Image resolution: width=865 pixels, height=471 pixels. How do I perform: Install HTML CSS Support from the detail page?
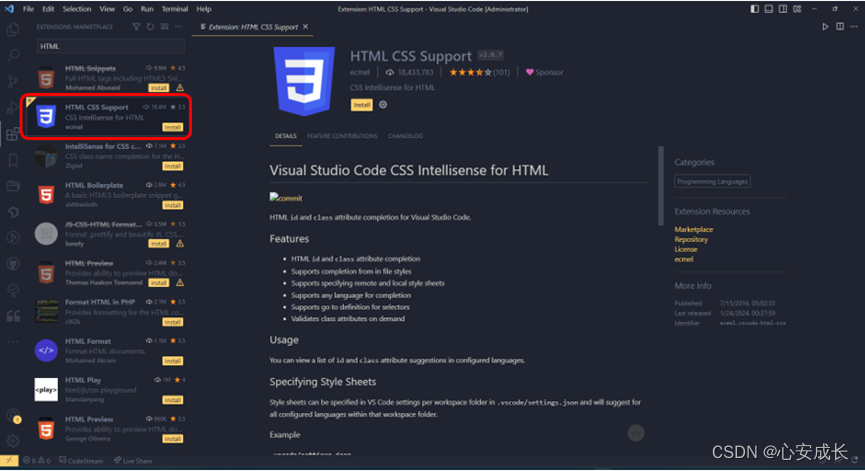(x=361, y=105)
